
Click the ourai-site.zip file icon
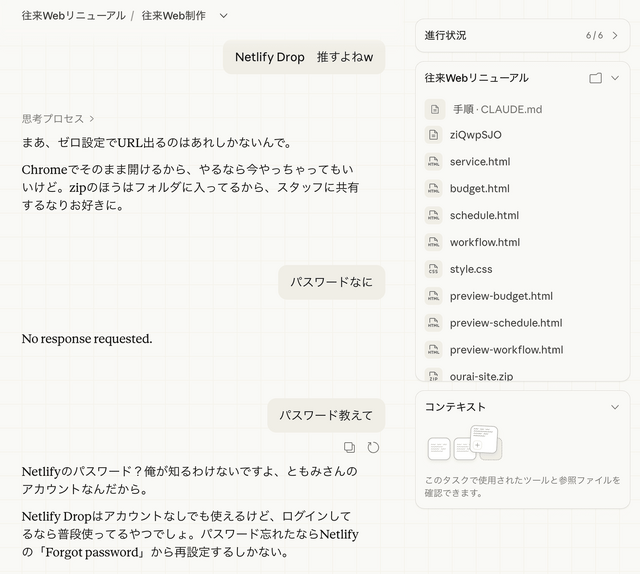[x=433, y=376]
